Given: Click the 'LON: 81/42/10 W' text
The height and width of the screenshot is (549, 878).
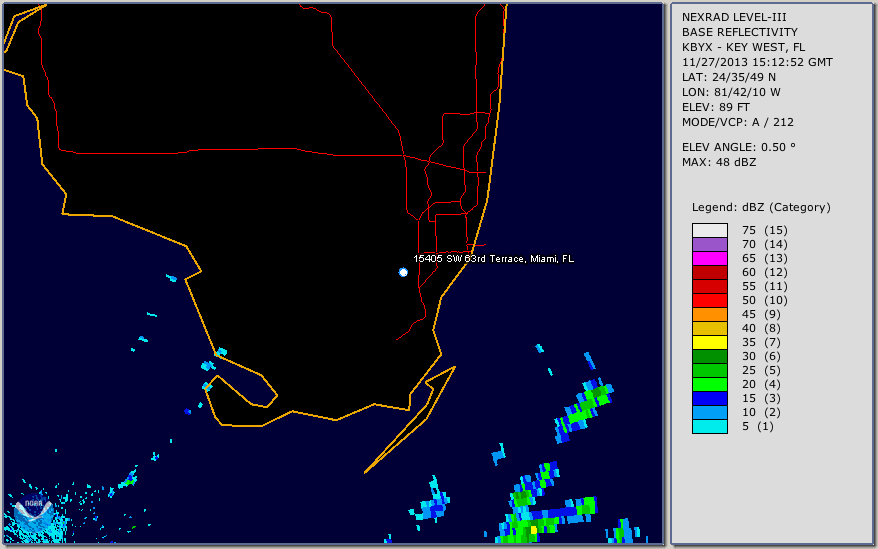Looking at the screenshot, I should tap(731, 92).
